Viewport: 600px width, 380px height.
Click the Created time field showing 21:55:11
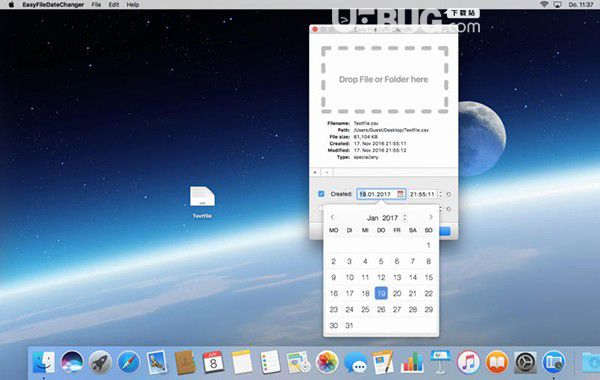coord(422,194)
